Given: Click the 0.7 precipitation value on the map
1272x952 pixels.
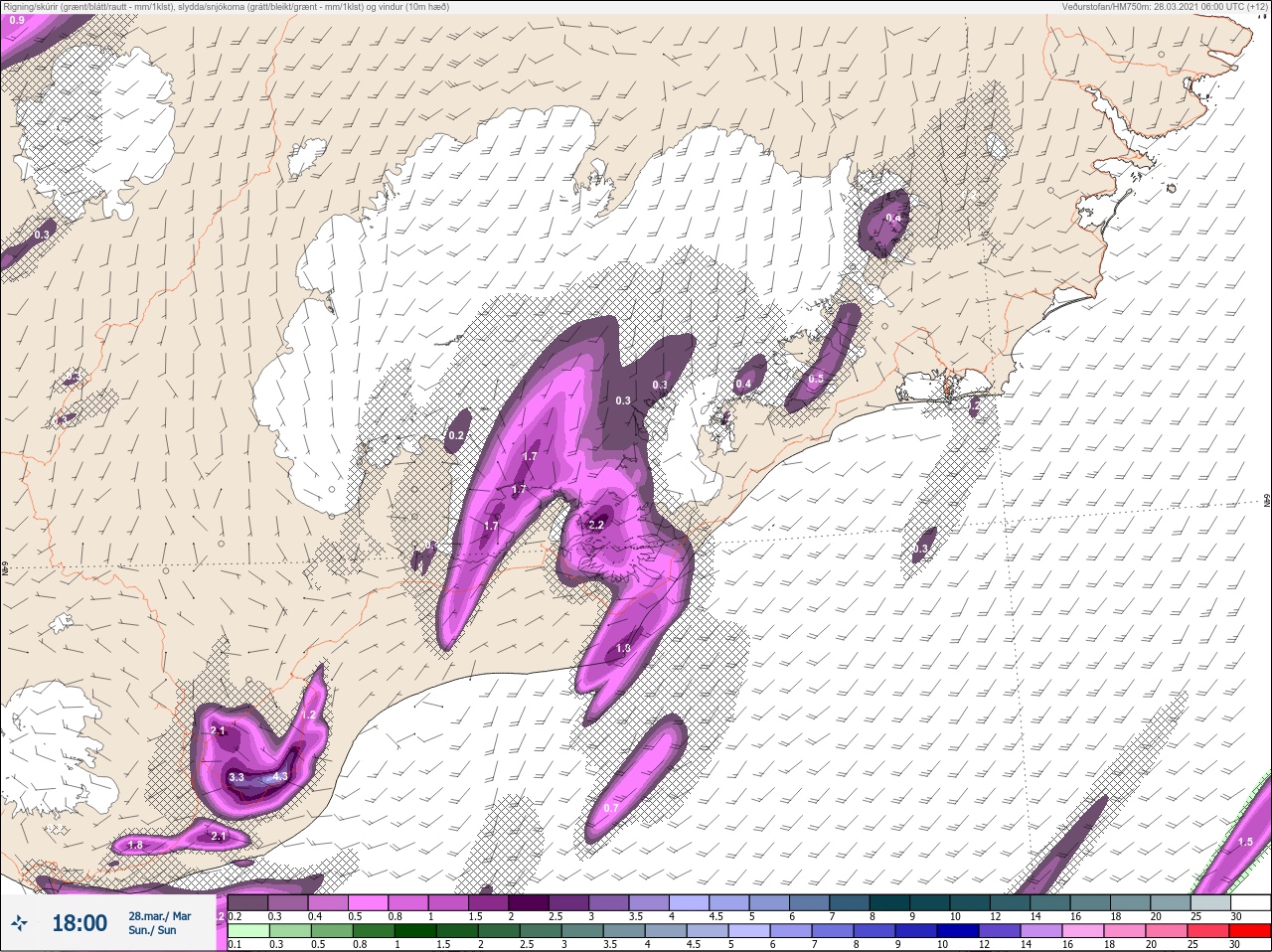Looking at the screenshot, I should [610, 808].
